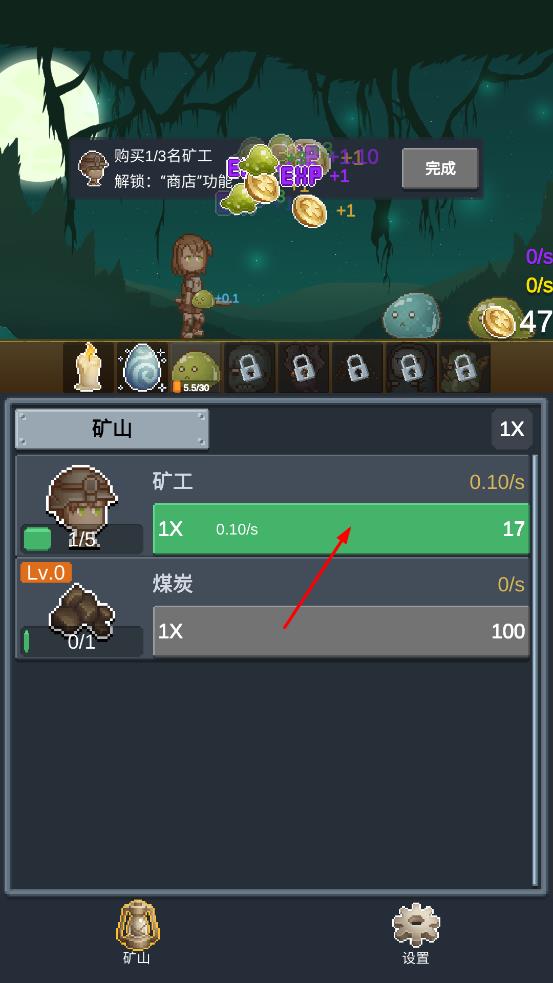This screenshot has height=983, width=553.
Task: Click the mine list vertical scrollbar
Action: click(535, 670)
